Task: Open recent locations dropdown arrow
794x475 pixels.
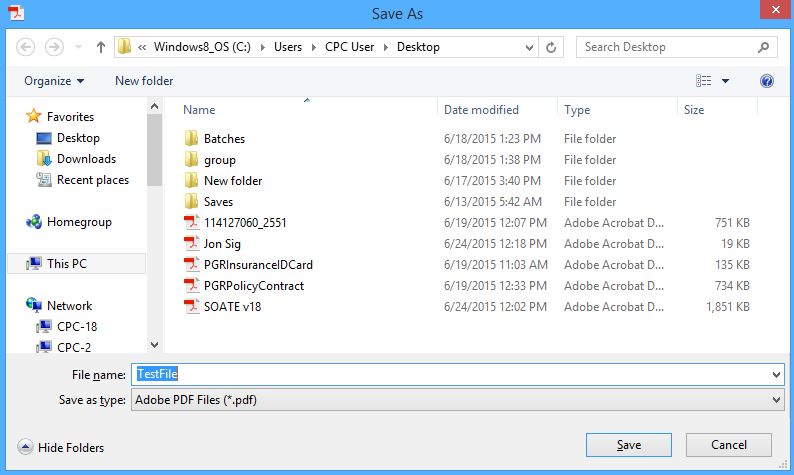Action: pos(78,47)
